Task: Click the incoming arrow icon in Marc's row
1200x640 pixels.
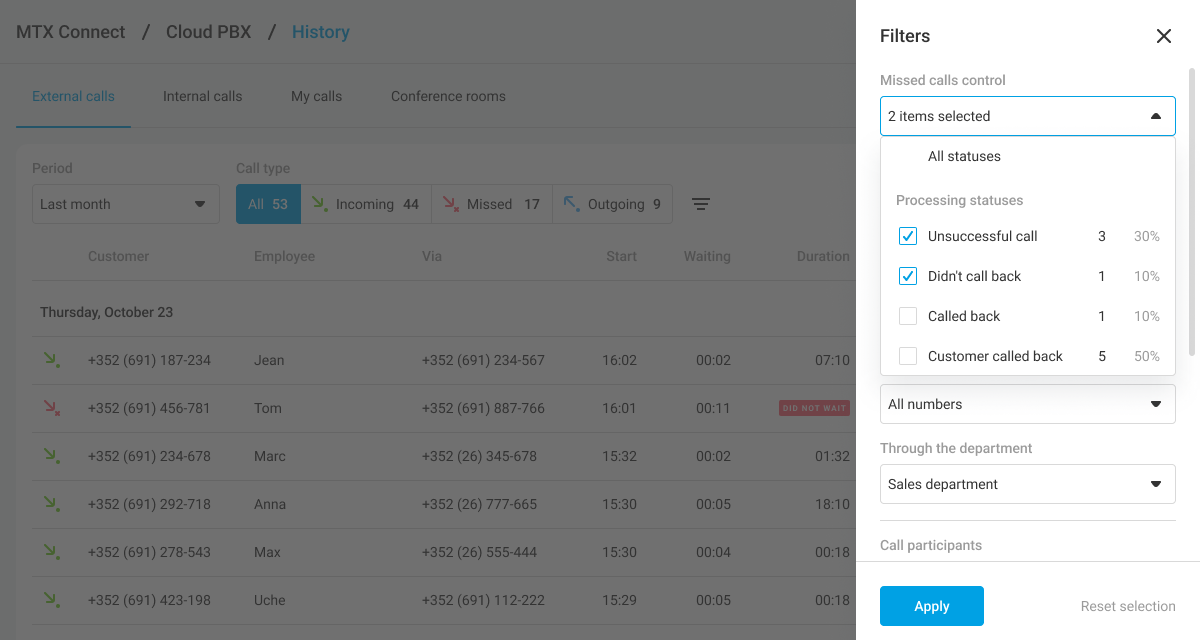Action: 51,456
